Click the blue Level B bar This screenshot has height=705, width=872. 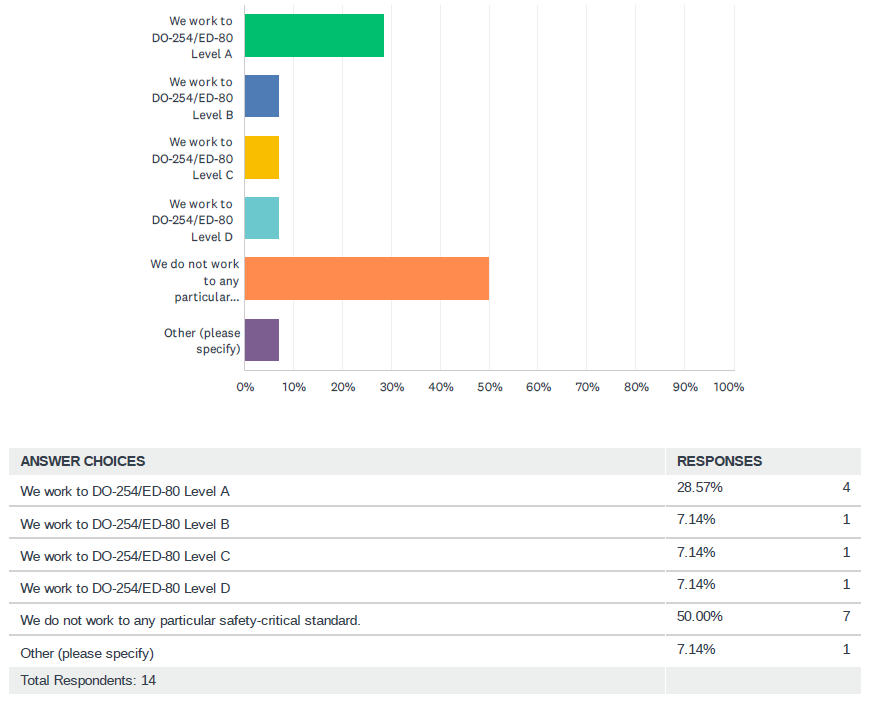(x=262, y=96)
